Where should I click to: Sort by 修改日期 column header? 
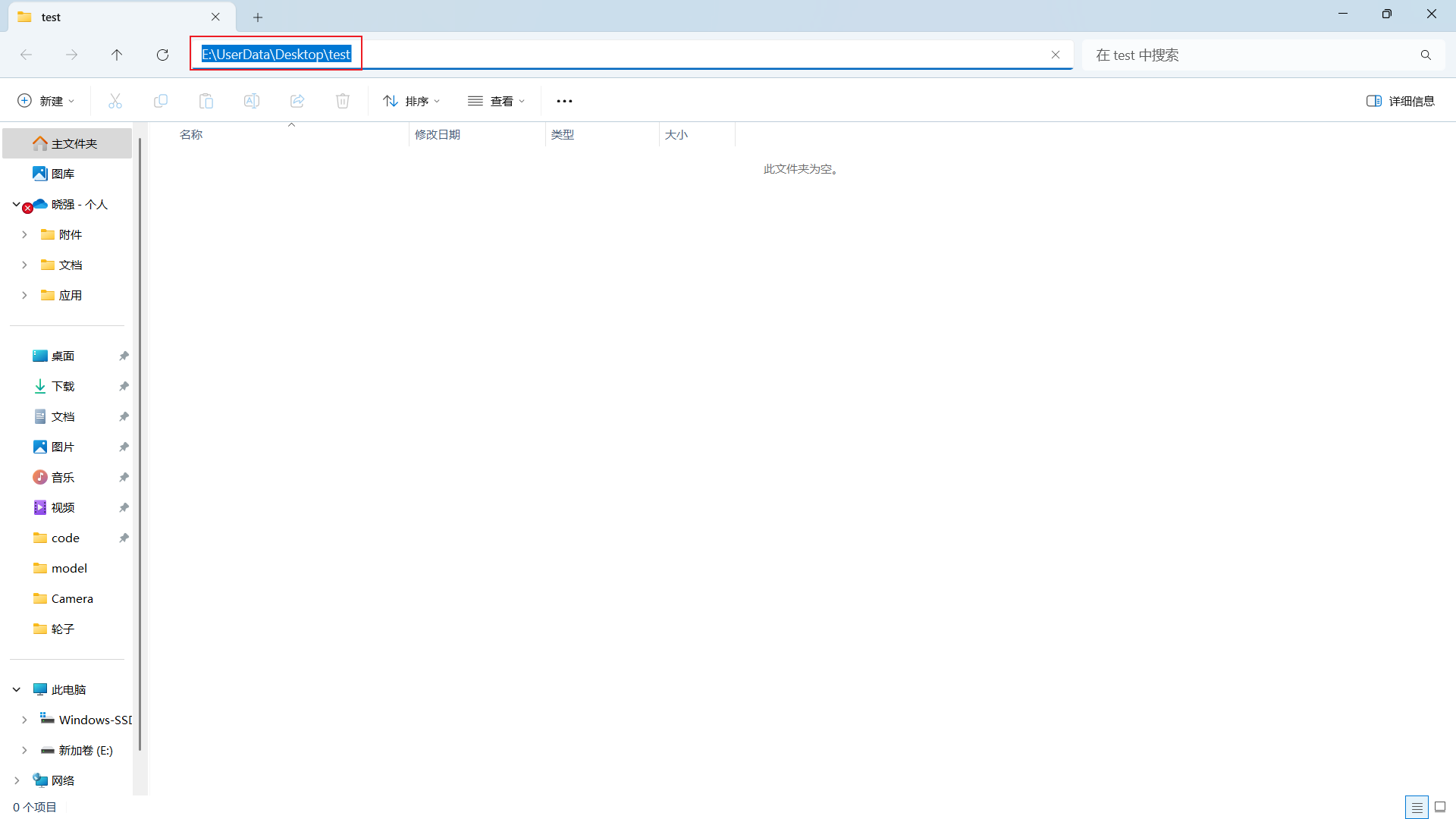[x=438, y=134]
